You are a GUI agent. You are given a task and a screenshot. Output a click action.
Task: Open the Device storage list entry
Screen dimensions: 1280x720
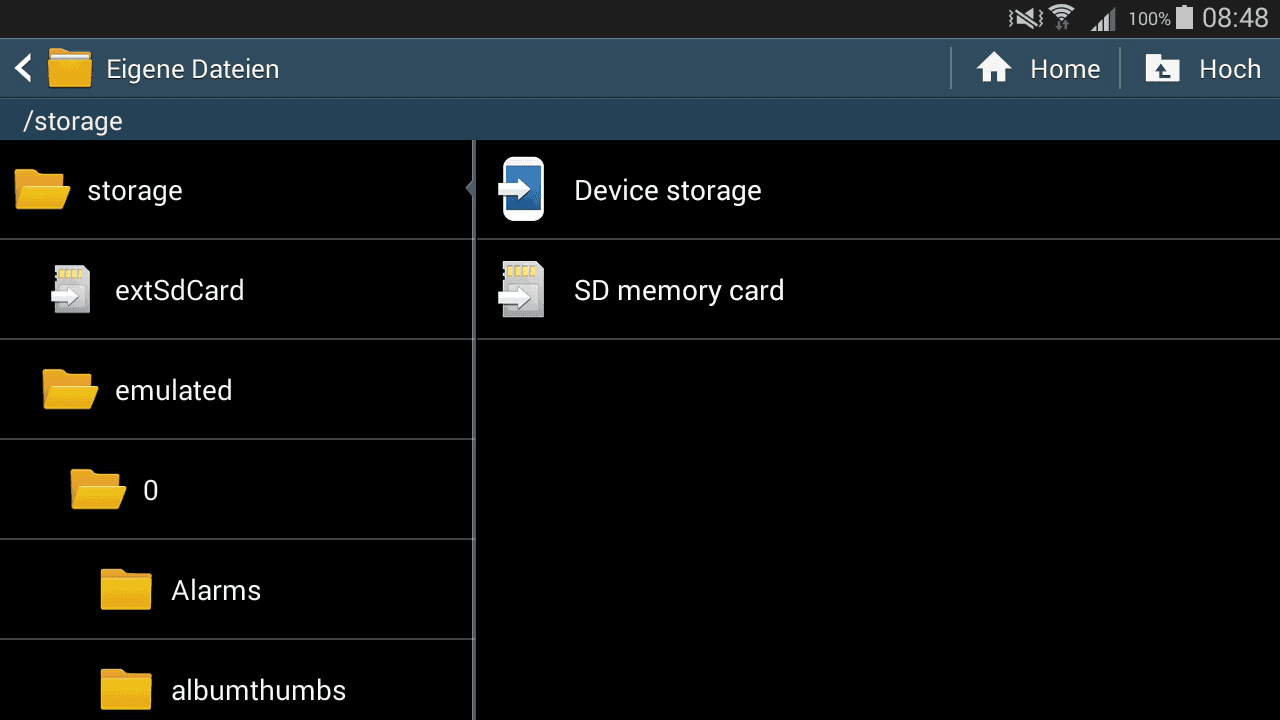coord(878,190)
